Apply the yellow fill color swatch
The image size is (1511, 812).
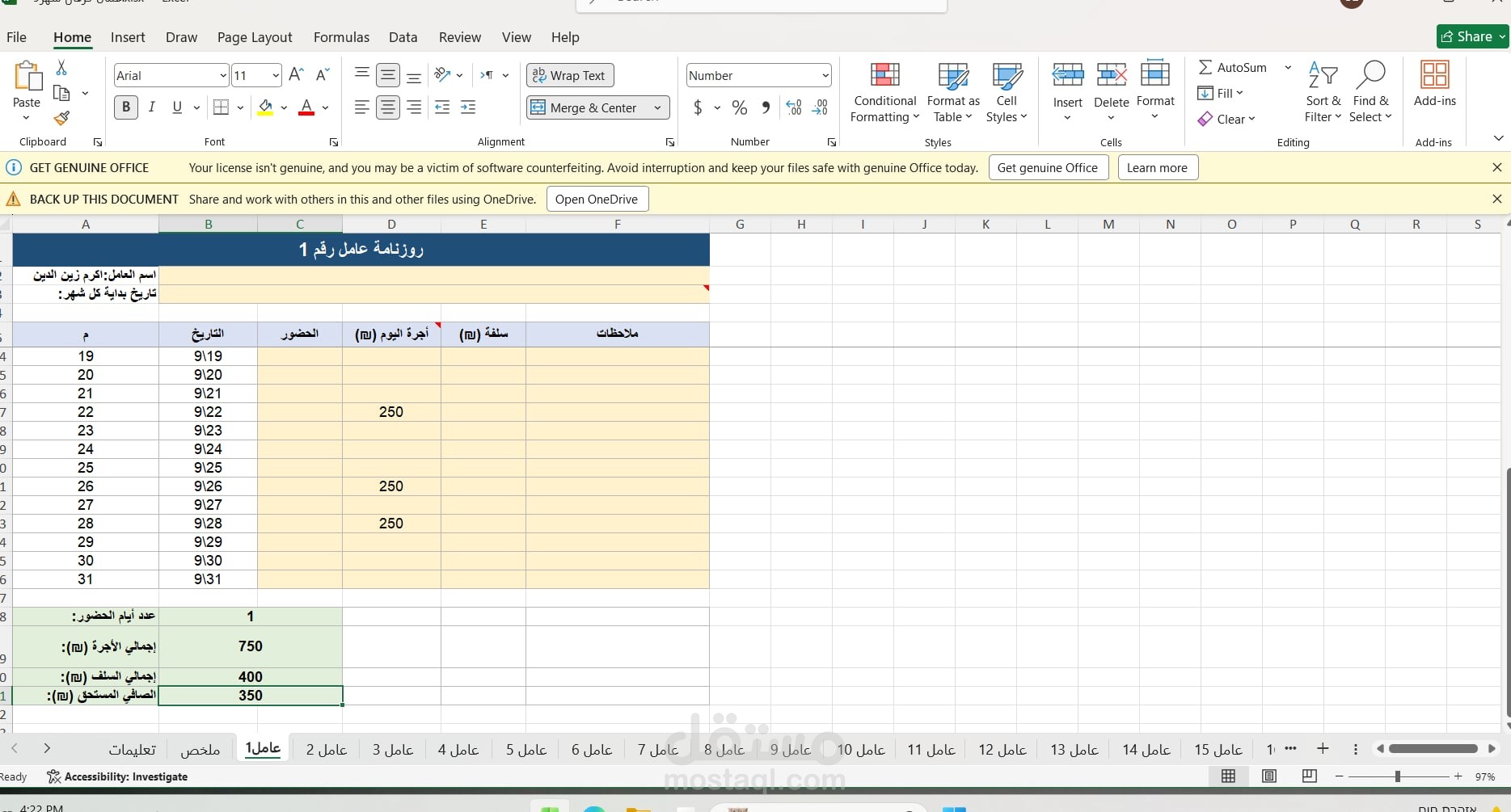(x=265, y=107)
